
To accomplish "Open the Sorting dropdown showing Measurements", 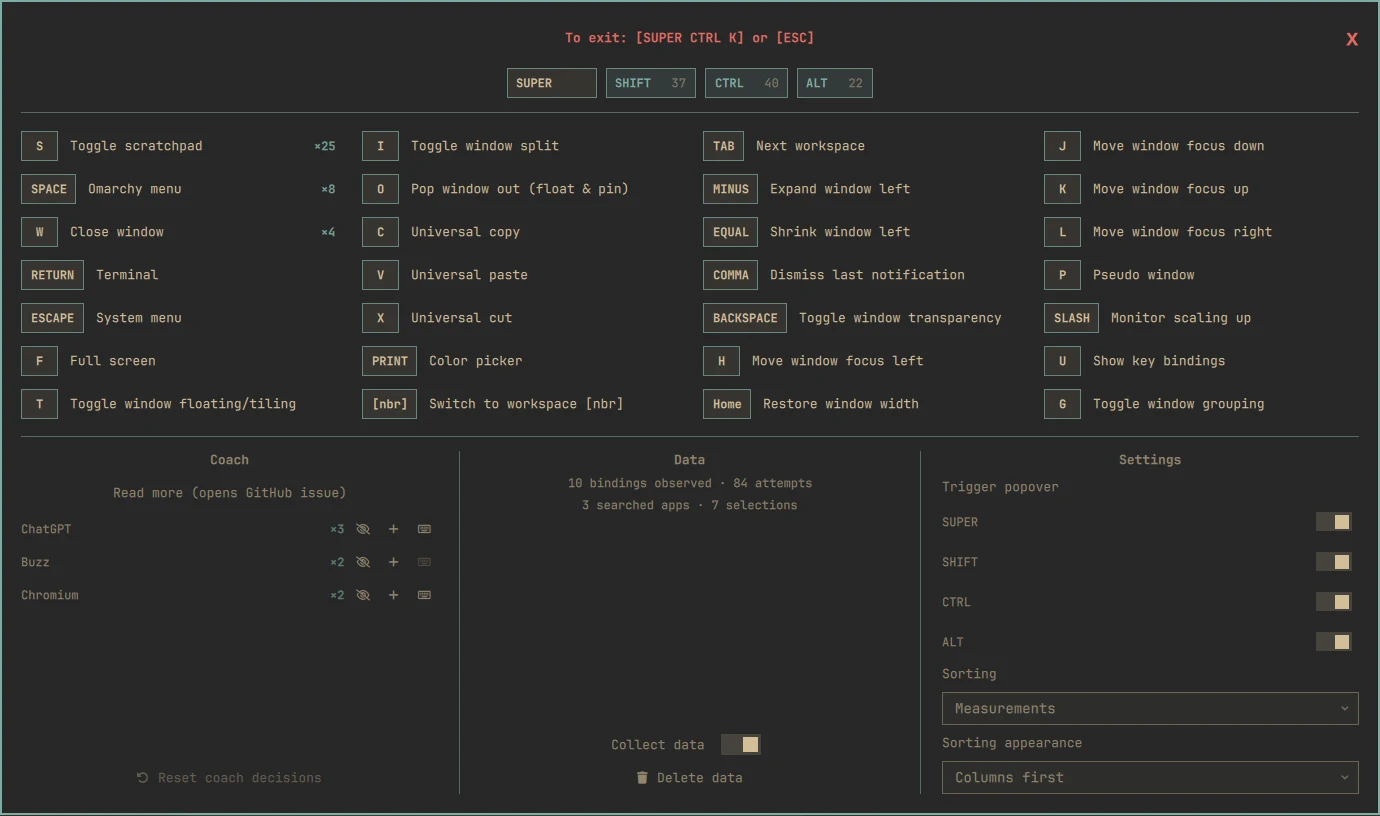I will 1150,708.
